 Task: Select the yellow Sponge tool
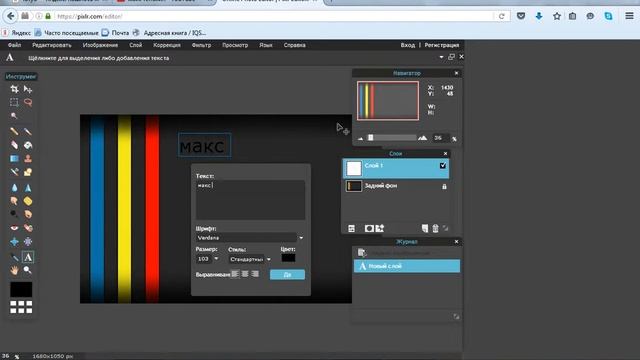click(x=28, y=201)
